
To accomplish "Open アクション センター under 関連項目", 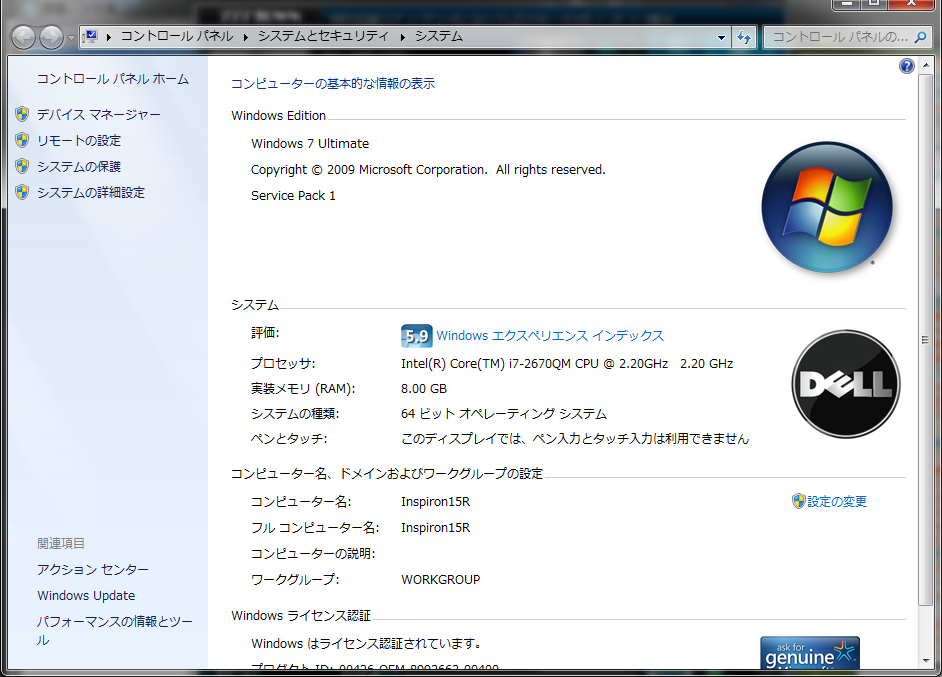I will [x=93, y=569].
